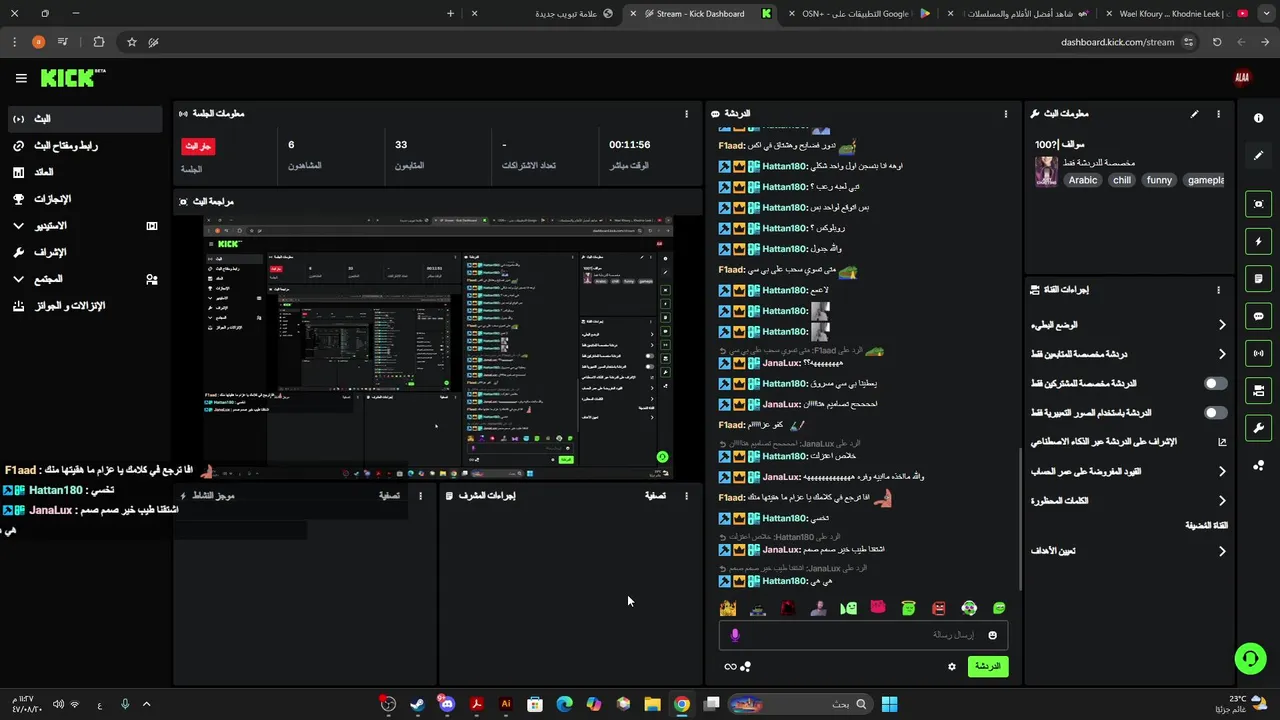
Task: Open الإشراف in sidebar
Action: coord(85,252)
